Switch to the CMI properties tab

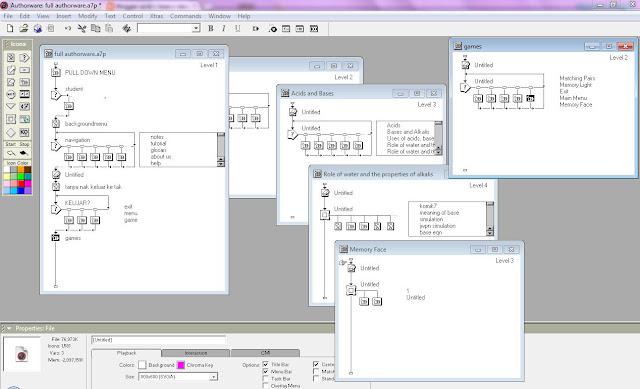pos(265,353)
